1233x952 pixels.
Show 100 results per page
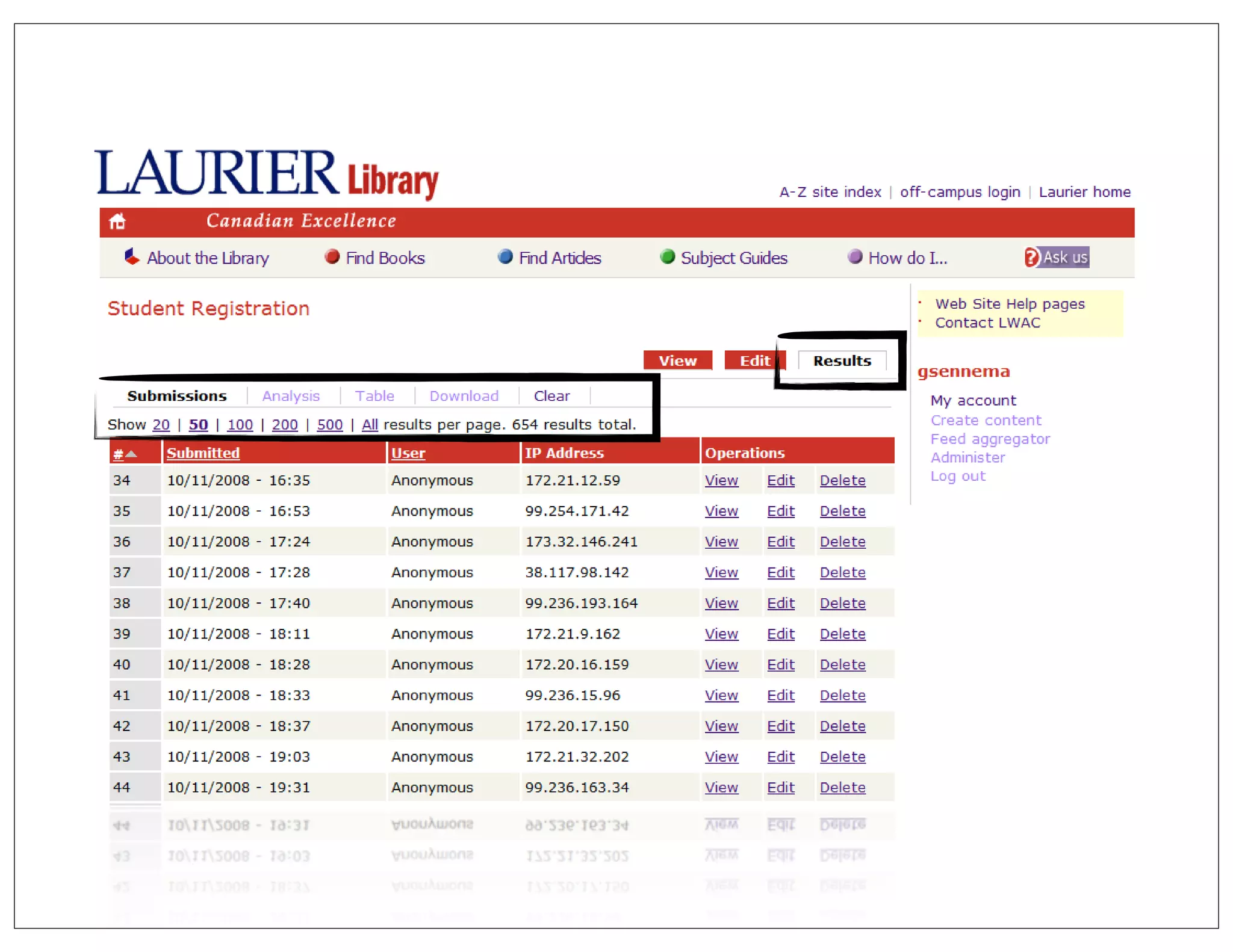click(x=240, y=425)
